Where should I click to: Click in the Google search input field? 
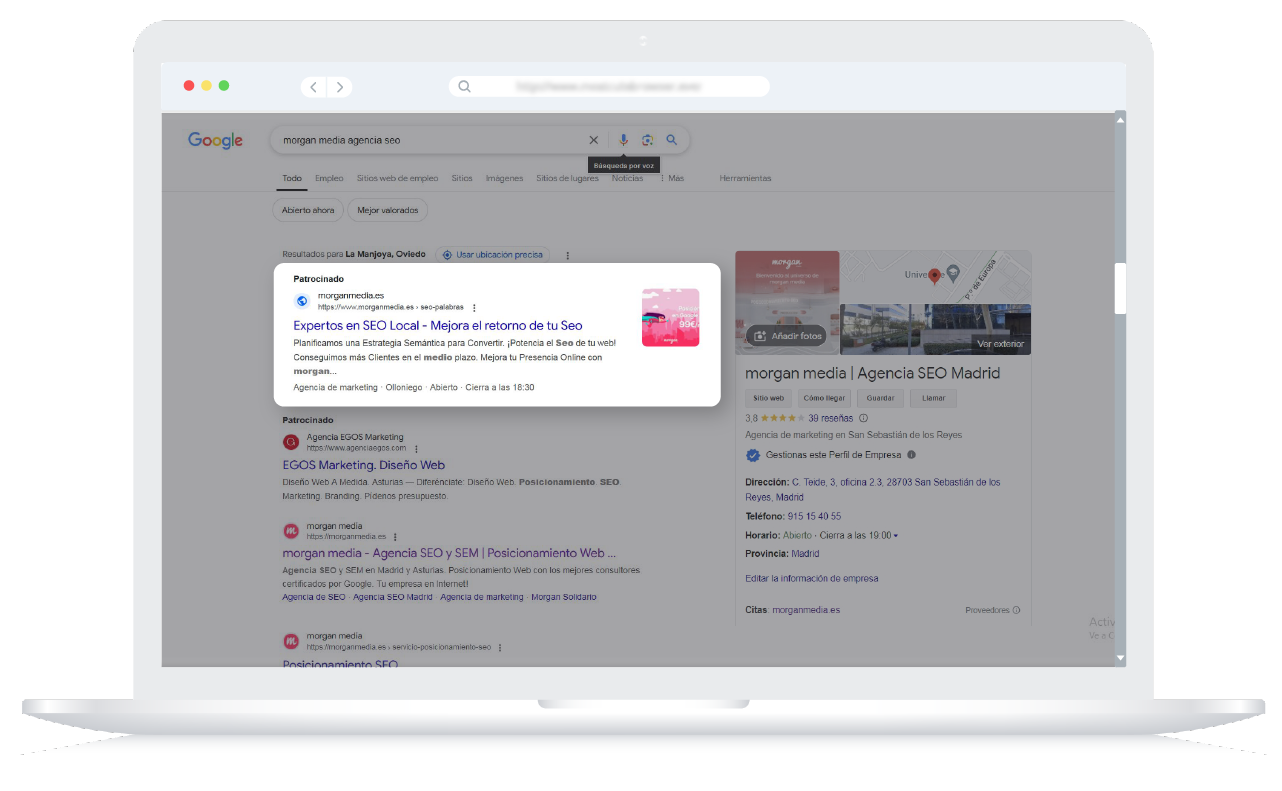tap(430, 140)
